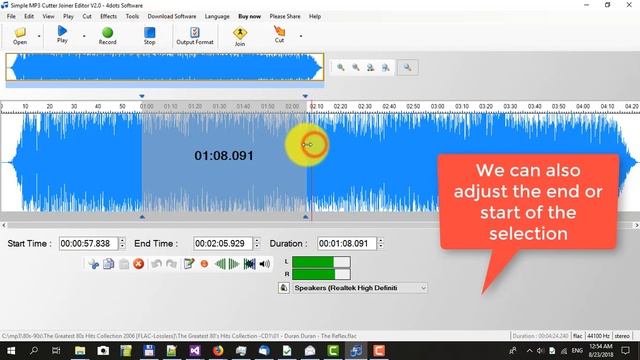Click the notepad-with-pencil edit icon
This screenshot has width=640, height=360.
[x=189, y=264]
